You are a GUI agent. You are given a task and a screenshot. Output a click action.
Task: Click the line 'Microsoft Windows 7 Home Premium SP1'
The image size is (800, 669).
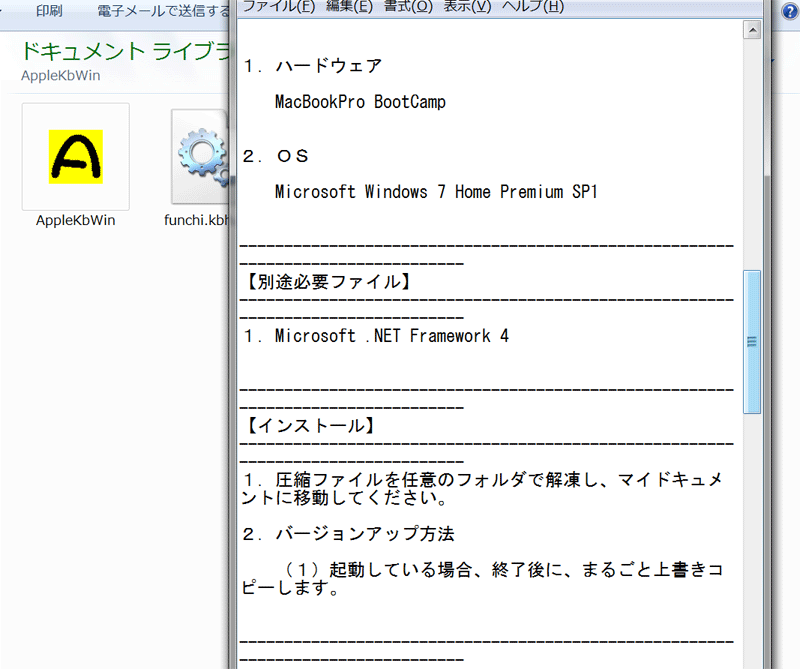tap(436, 192)
